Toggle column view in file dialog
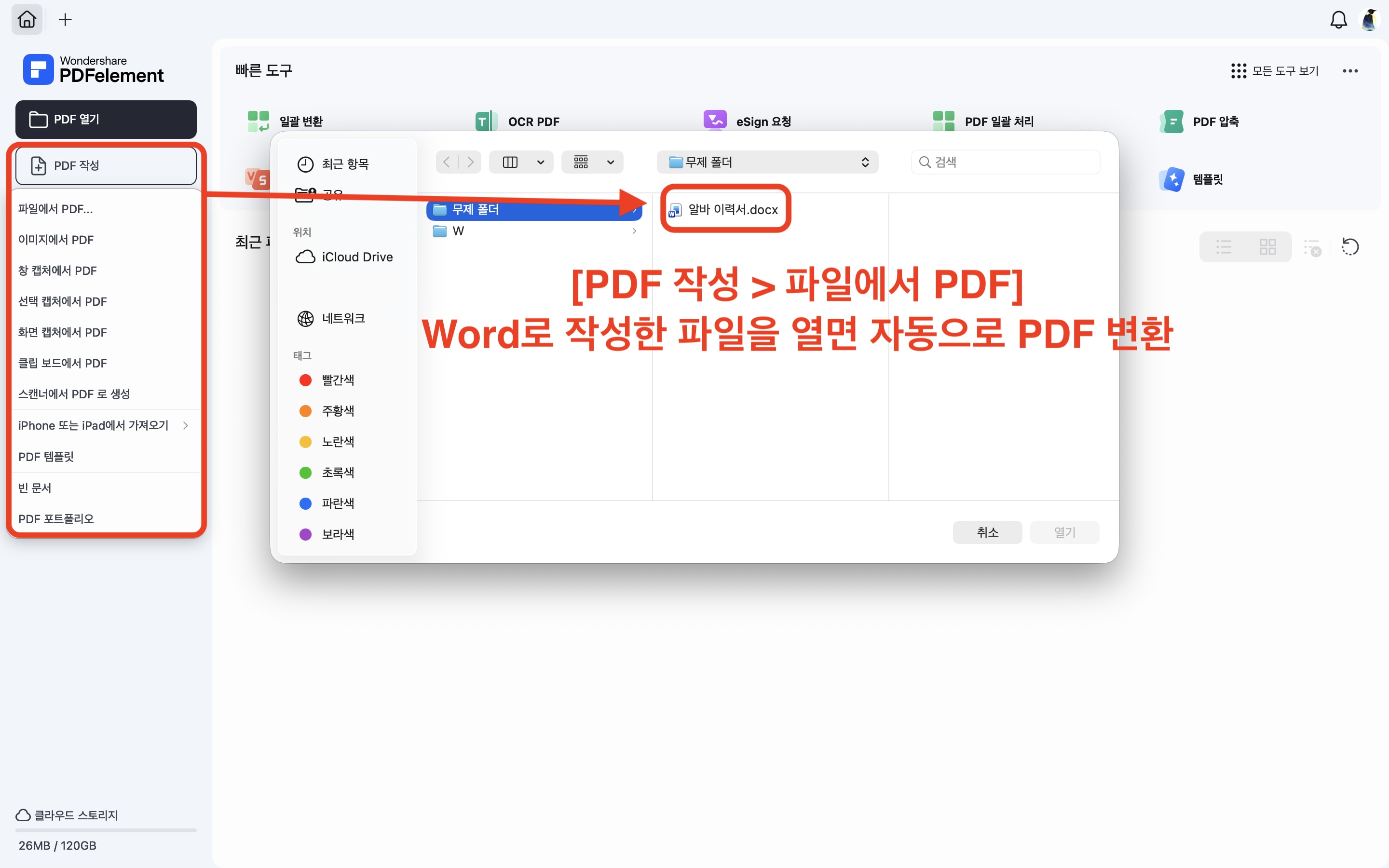The image size is (1389, 868). pyautogui.click(x=510, y=163)
